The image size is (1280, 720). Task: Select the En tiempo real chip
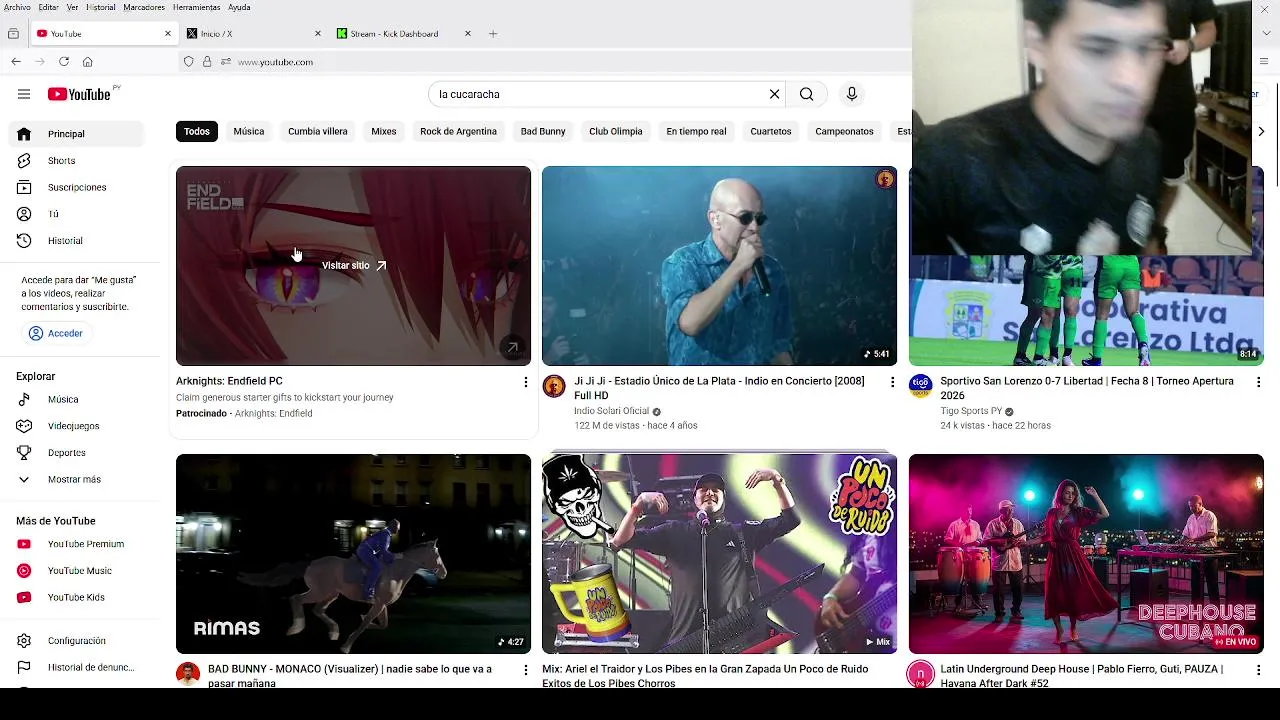tap(696, 132)
